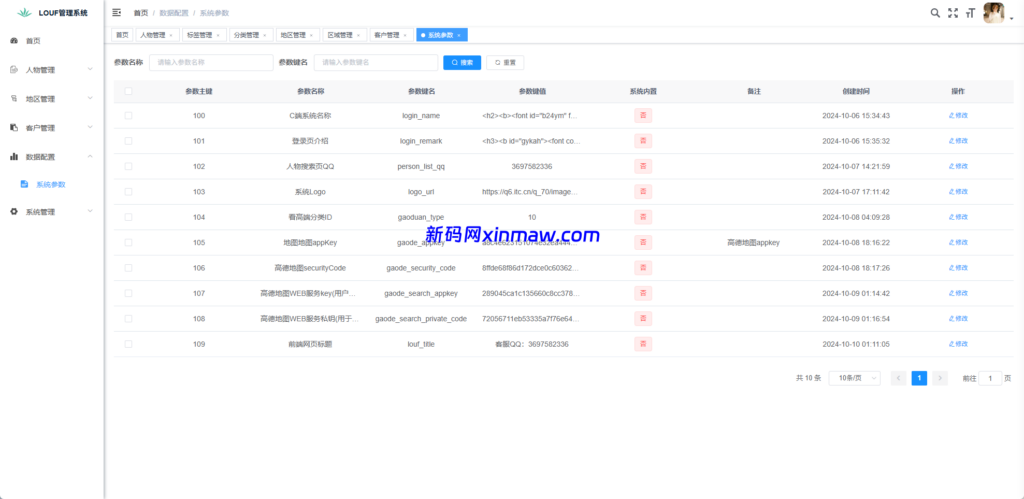Click the blue 搜索 button
This screenshot has width=1024, height=499.
pos(462,63)
